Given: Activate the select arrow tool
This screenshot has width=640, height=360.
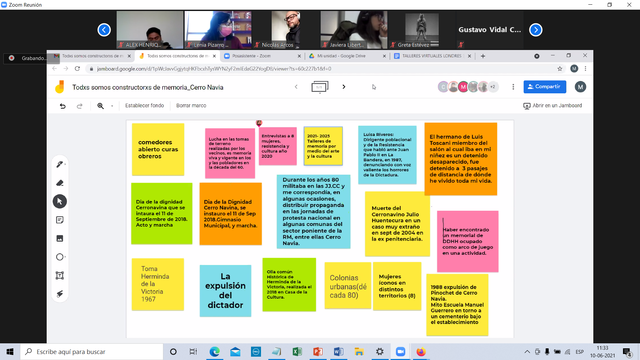Looking at the screenshot, I should pos(60,201).
